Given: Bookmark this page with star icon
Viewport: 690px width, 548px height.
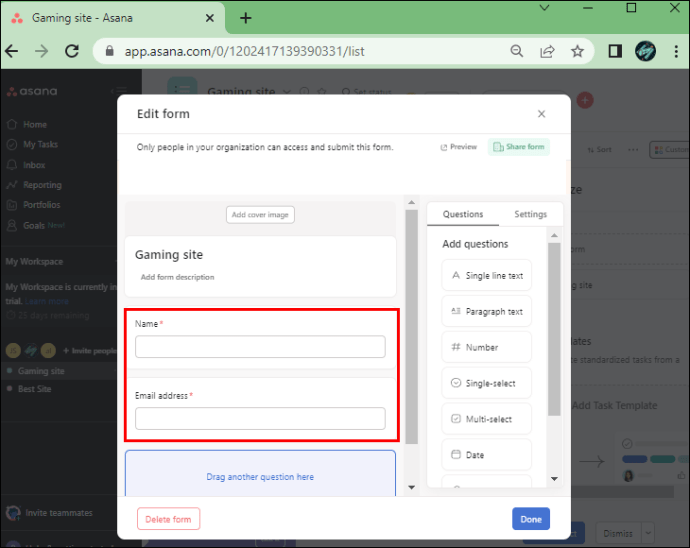Looking at the screenshot, I should point(577,51).
